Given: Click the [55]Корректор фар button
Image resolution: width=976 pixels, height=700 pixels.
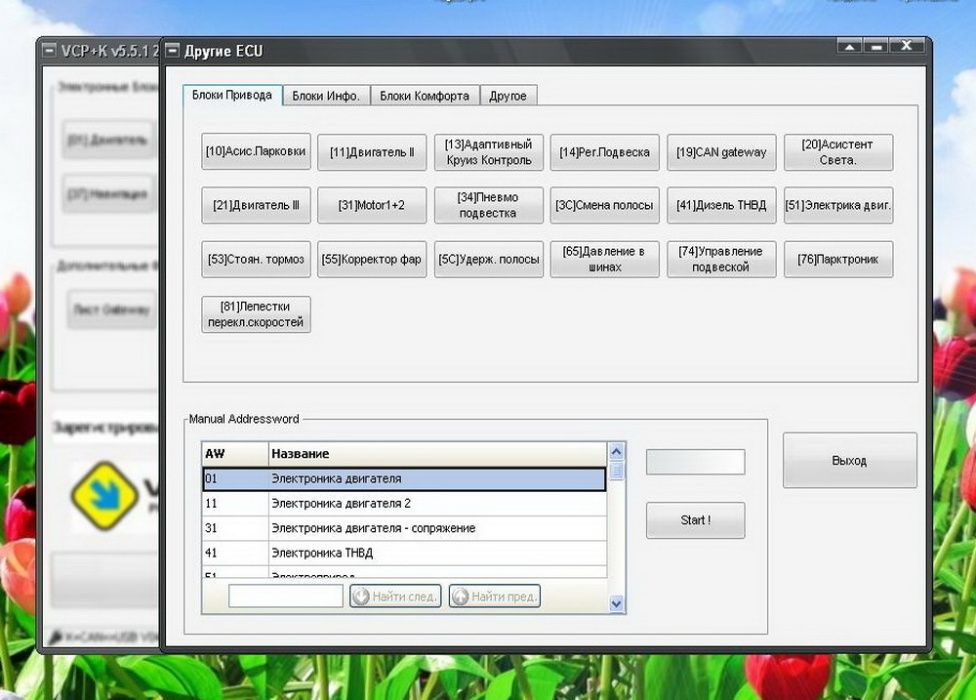Looking at the screenshot, I should [x=372, y=259].
